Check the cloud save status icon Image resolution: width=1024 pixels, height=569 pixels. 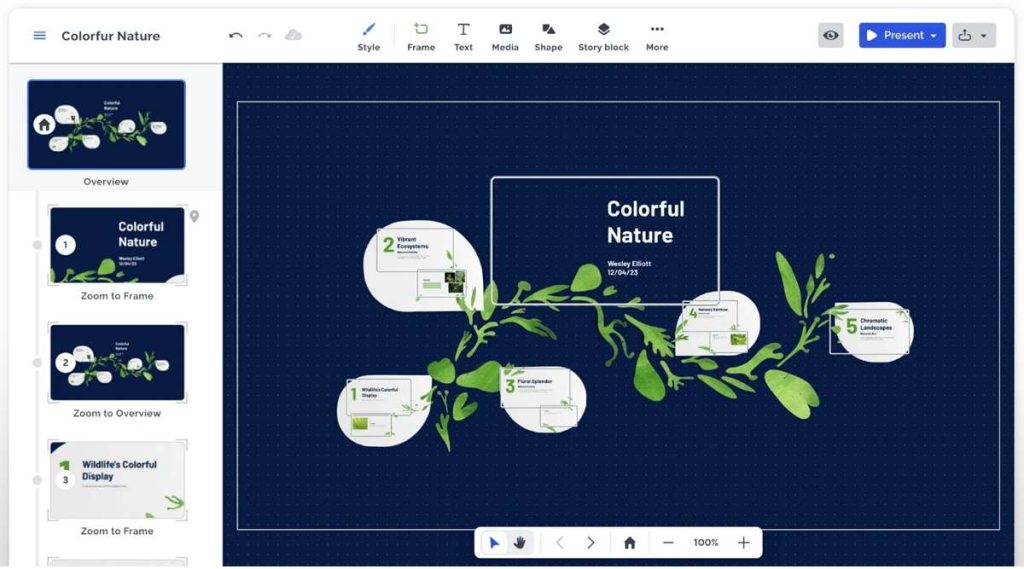tap(293, 35)
